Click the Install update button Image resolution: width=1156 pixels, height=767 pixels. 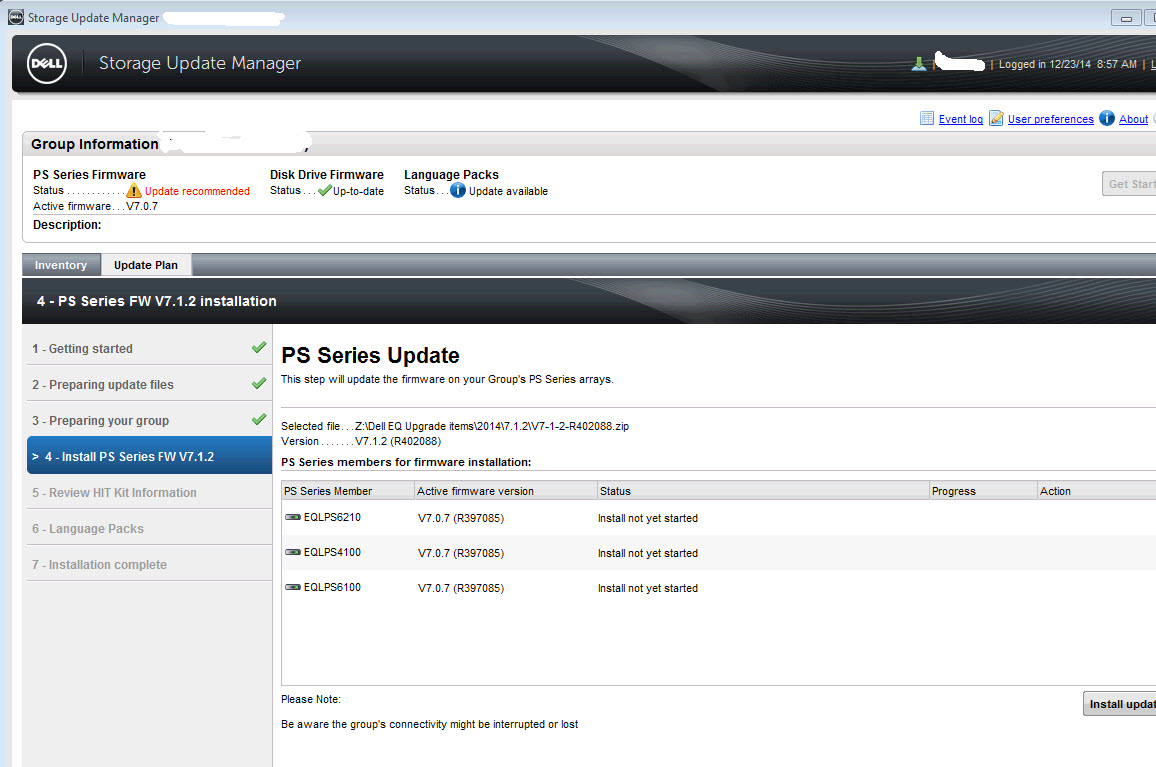coord(1119,704)
